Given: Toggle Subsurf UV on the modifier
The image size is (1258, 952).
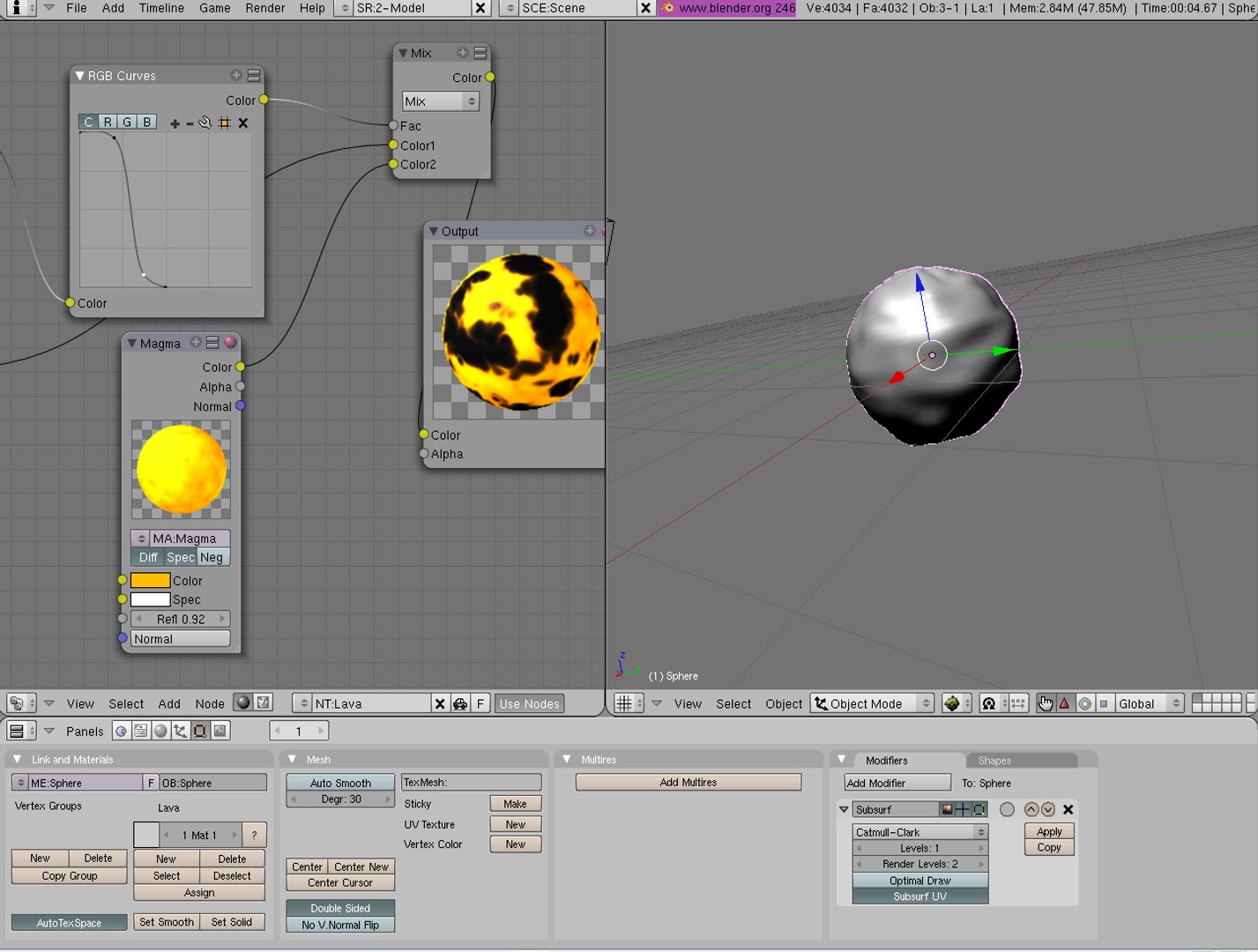Looking at the screenshot, I should pos(920,896).
